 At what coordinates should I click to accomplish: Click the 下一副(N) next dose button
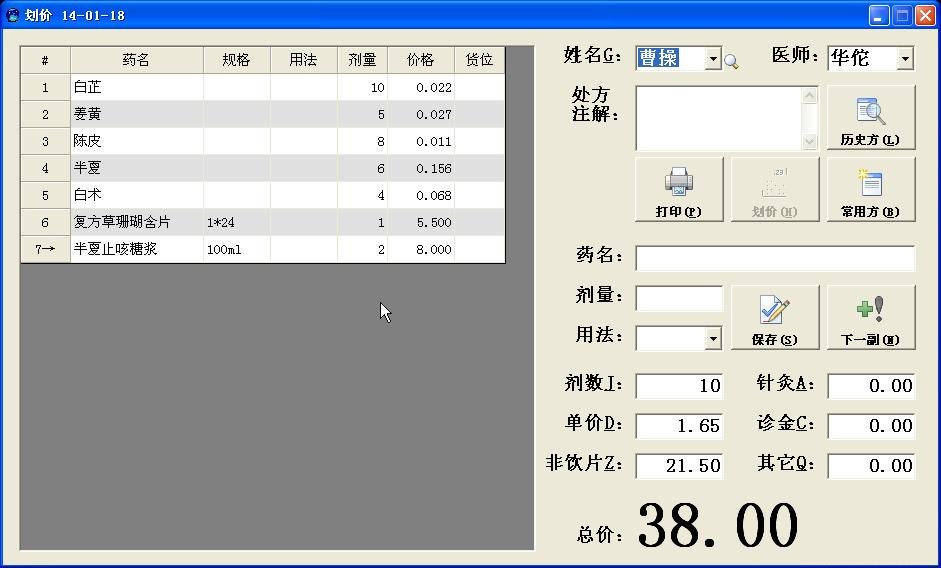point(871,317)
